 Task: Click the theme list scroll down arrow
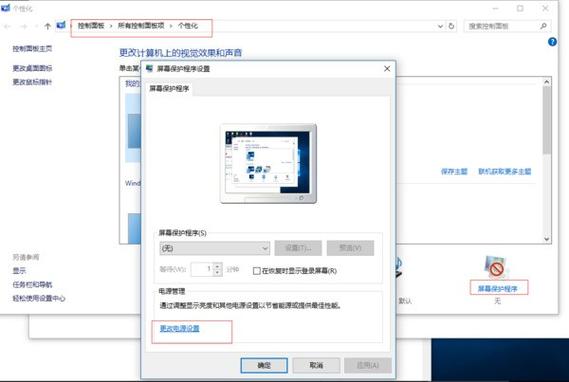[x=547, y=239]
